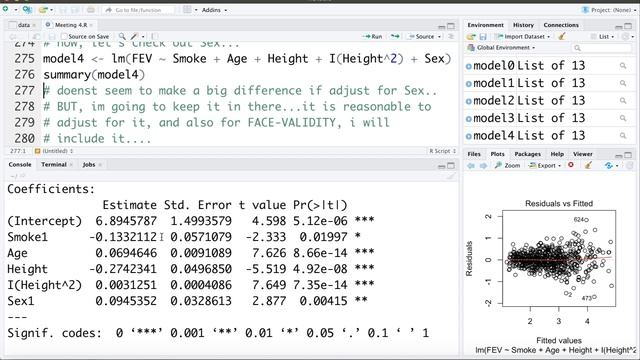Click the refresh plot icon
Image resolution: width=640 pixels, height=360 pixels.
[x=609, y=165]
